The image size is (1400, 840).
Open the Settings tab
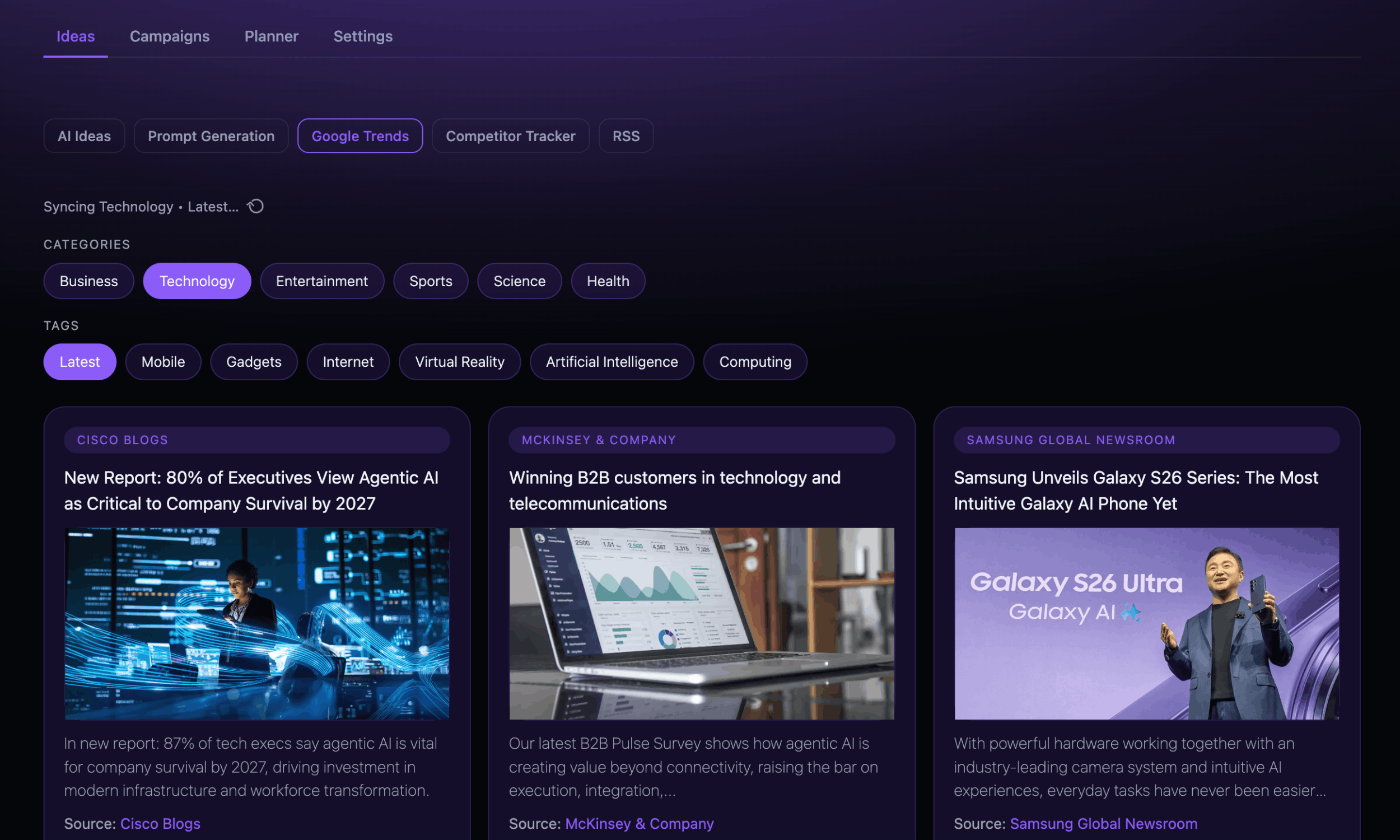[363, 36]
